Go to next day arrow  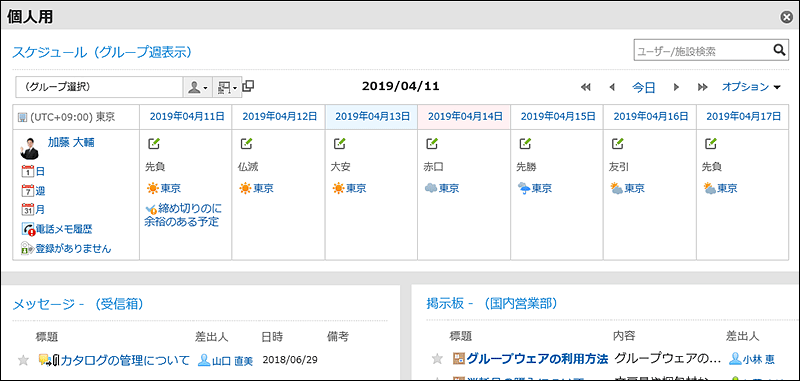677,87
